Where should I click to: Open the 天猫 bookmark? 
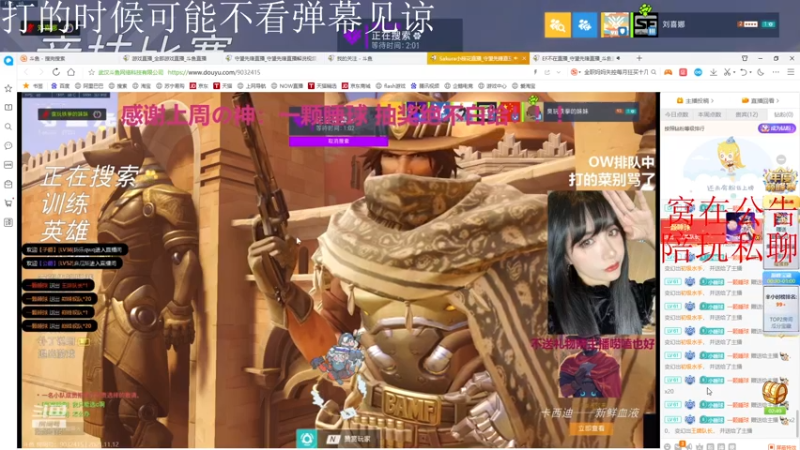pyautogui.click(x=222, y=86)
